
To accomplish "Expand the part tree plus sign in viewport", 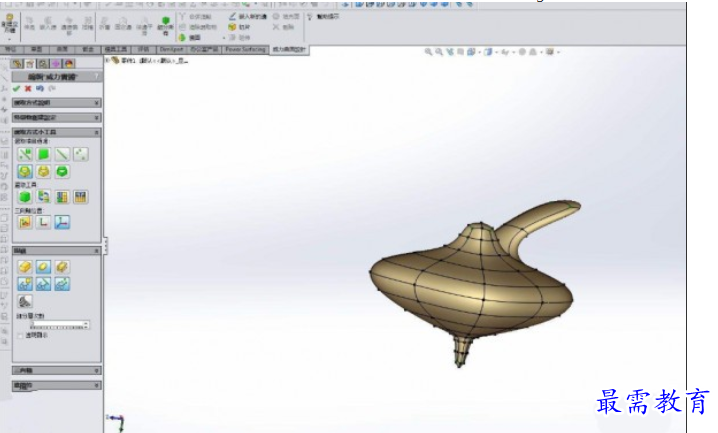I will pyautogui.click(x=108, y=60).
